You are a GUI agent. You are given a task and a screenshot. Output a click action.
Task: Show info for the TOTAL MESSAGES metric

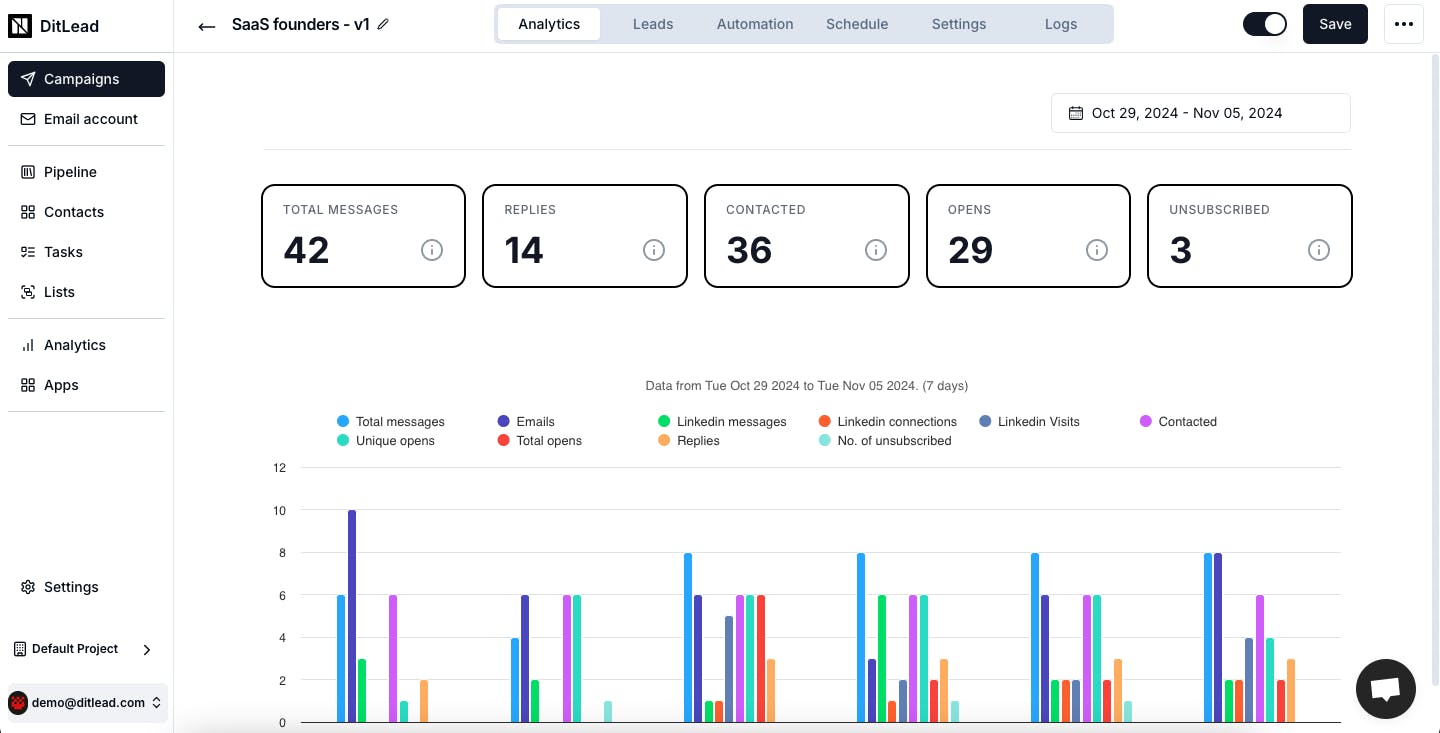431,250
